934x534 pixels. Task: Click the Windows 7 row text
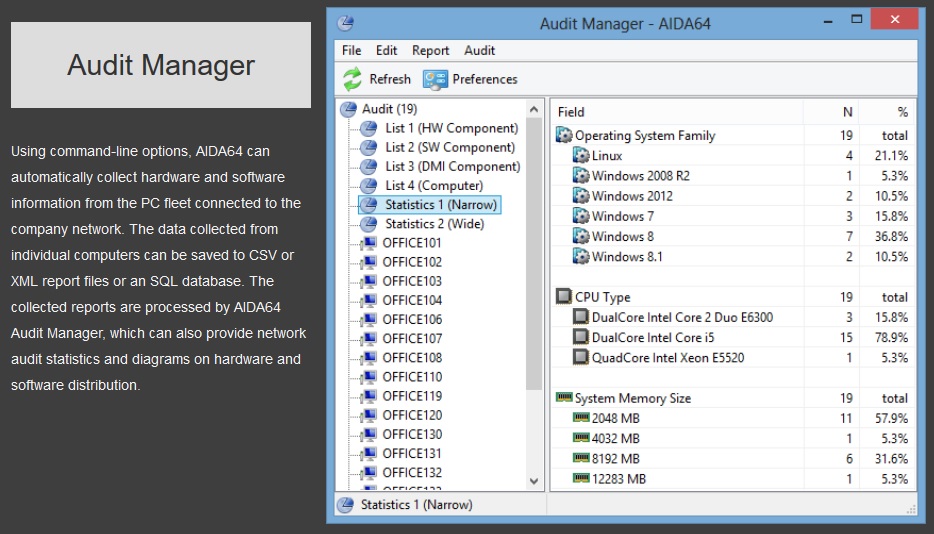click(622, 216)
